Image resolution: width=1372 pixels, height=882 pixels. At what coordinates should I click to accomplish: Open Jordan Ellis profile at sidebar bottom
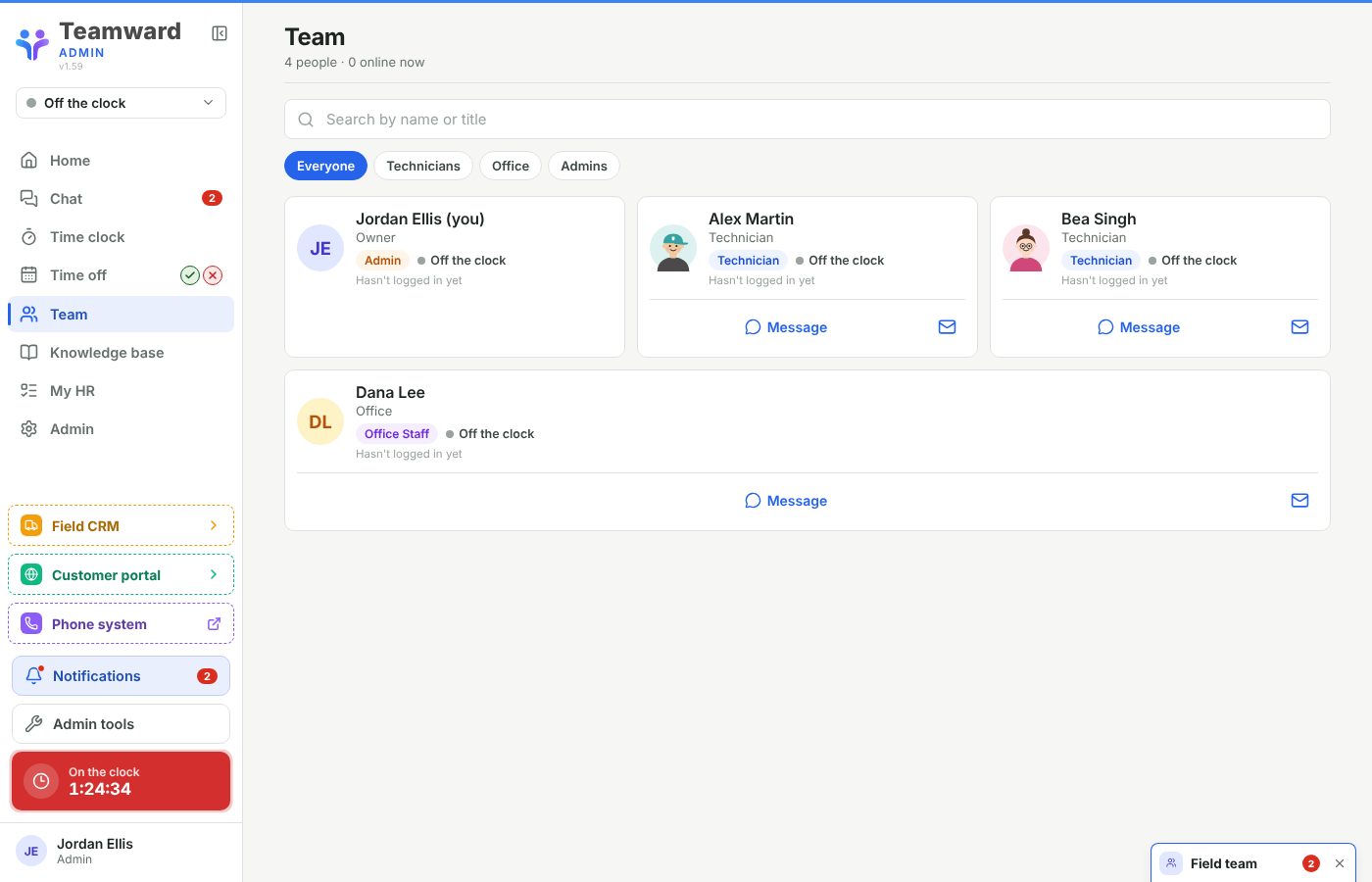[x=121, y=851]
